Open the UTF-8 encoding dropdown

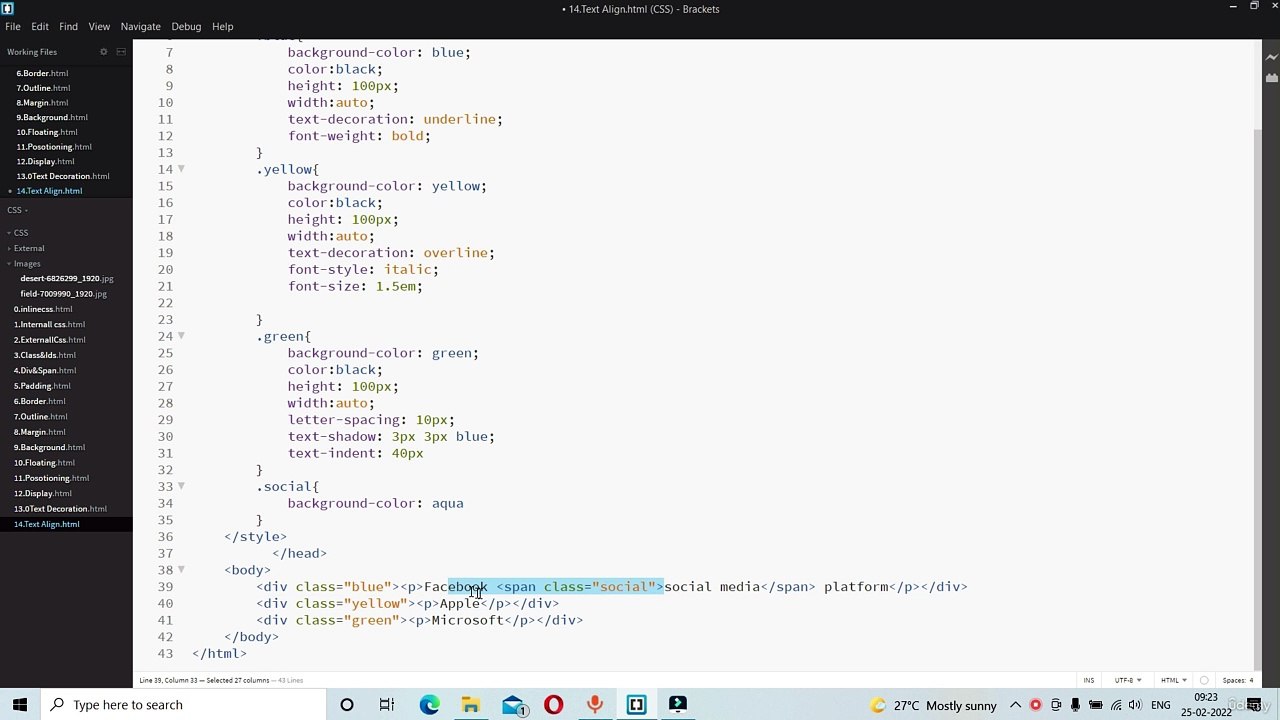tap(1127, 680)
